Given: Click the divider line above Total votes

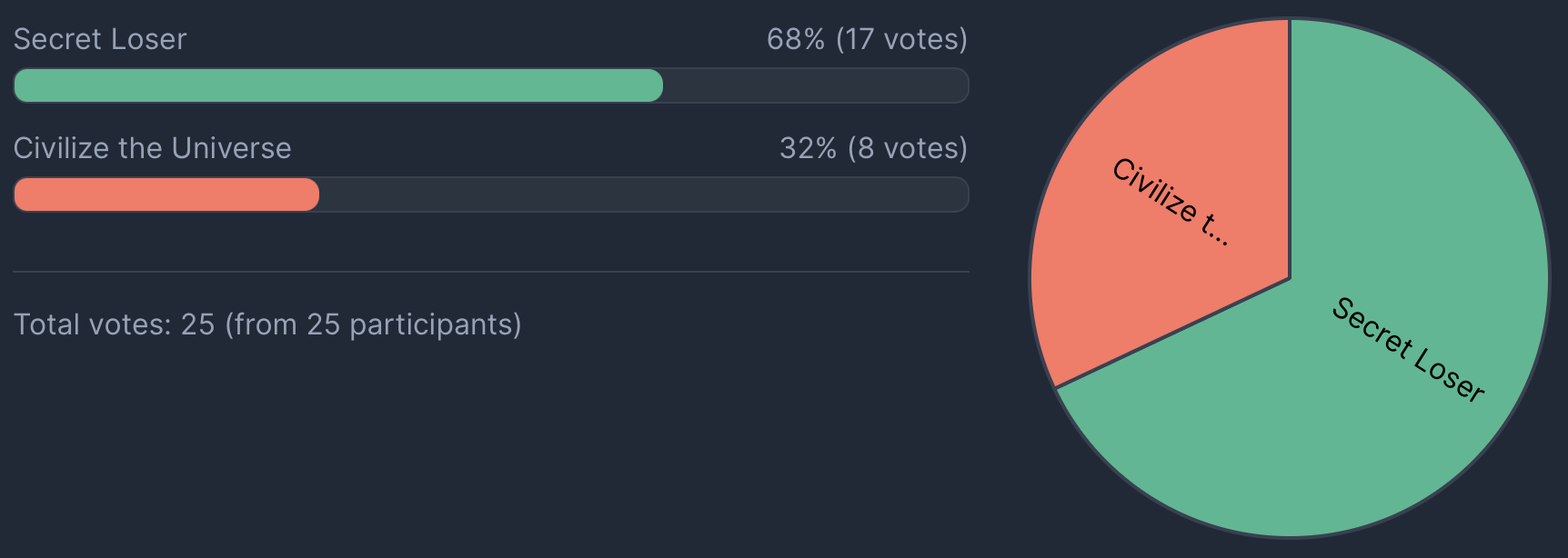Looking at the screenshot, I should point(491,272).
